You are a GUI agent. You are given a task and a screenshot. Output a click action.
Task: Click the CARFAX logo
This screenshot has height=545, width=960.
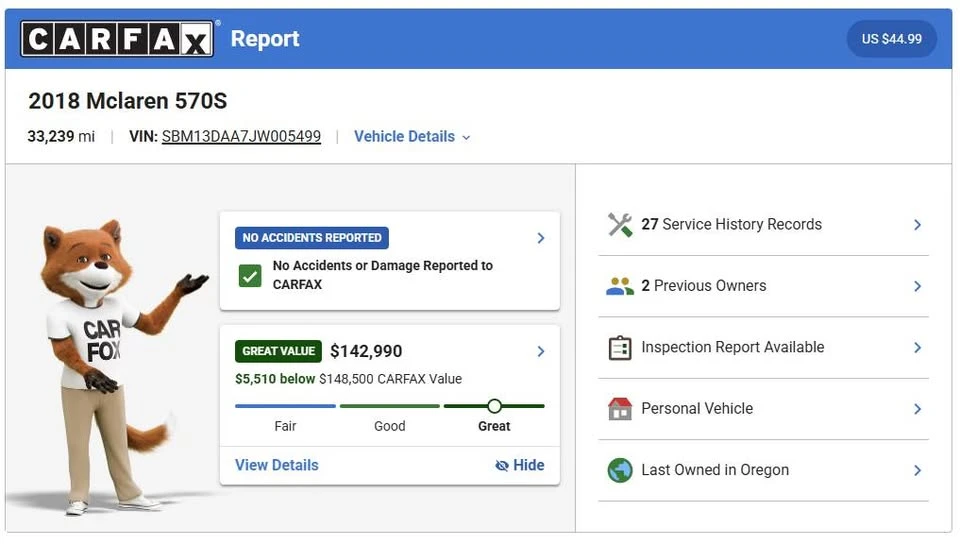click(117, 39)
